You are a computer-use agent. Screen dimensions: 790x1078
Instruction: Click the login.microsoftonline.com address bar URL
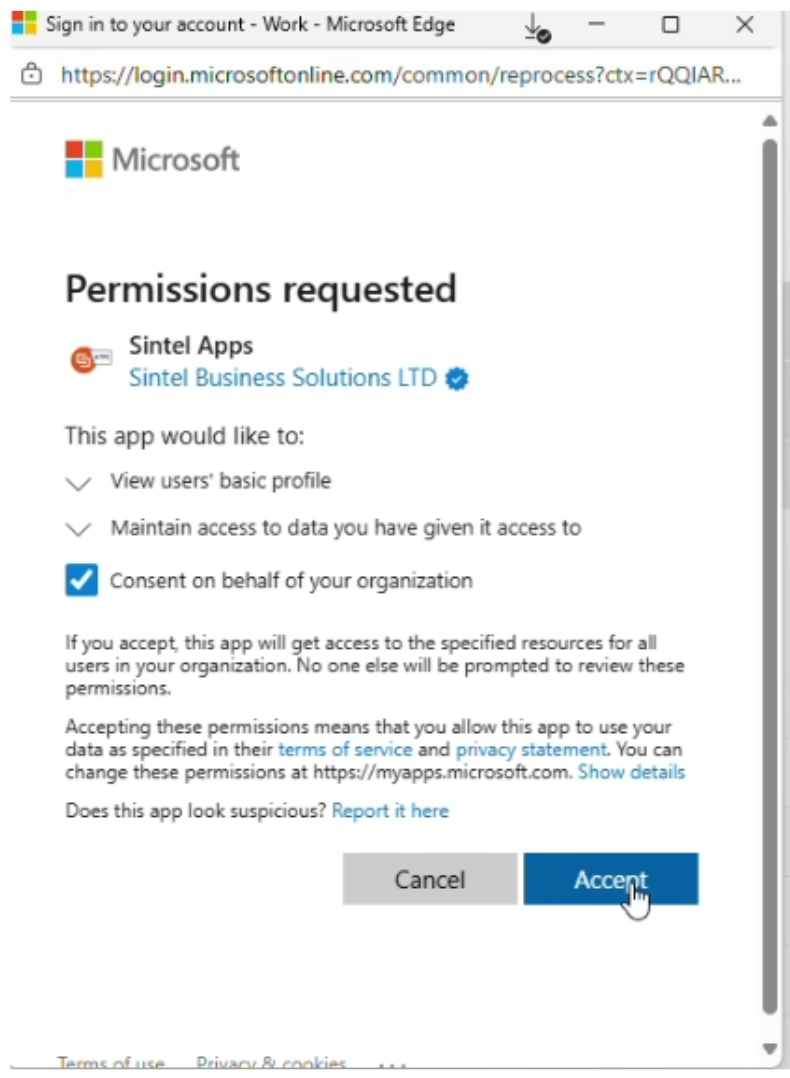tap(400, 74)
